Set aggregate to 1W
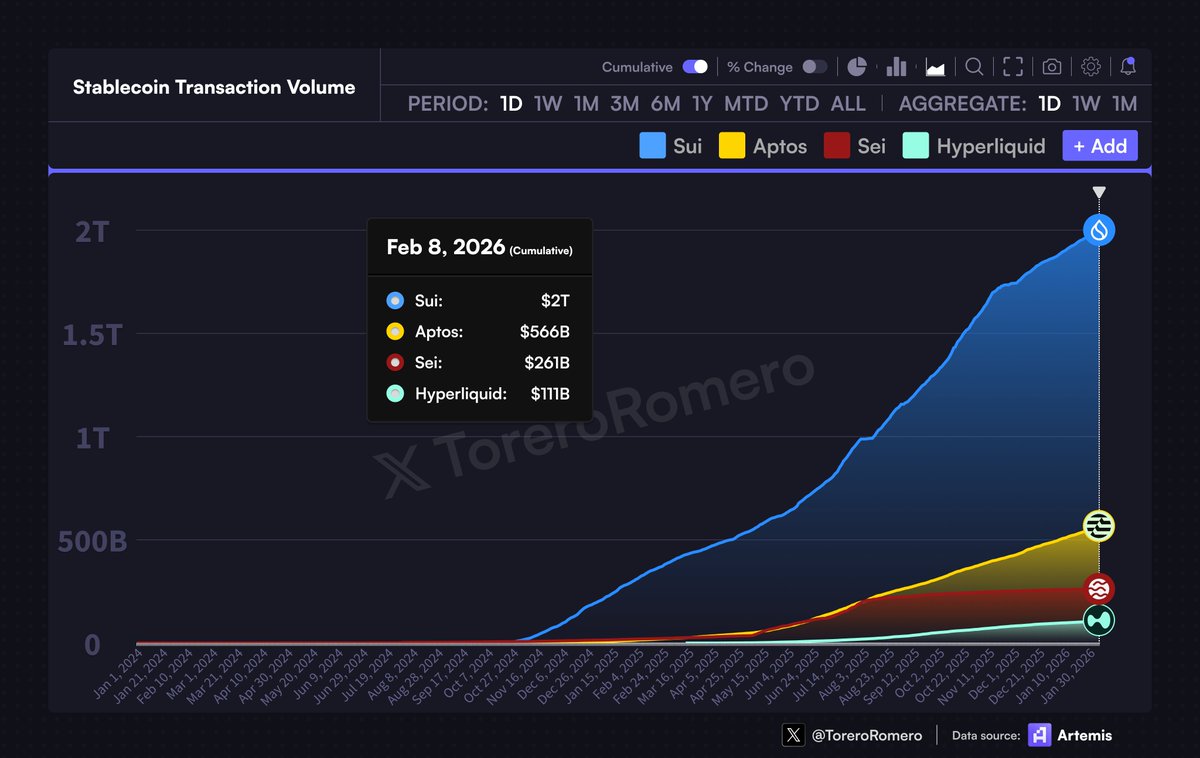Screen dimensions: 1200x758 tap(1086, 104)
